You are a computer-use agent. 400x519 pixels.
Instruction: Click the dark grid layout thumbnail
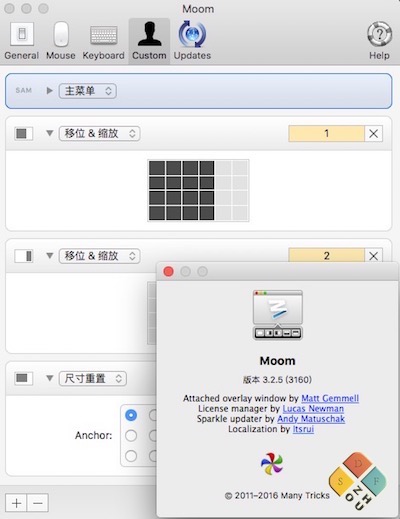point(198,190)
